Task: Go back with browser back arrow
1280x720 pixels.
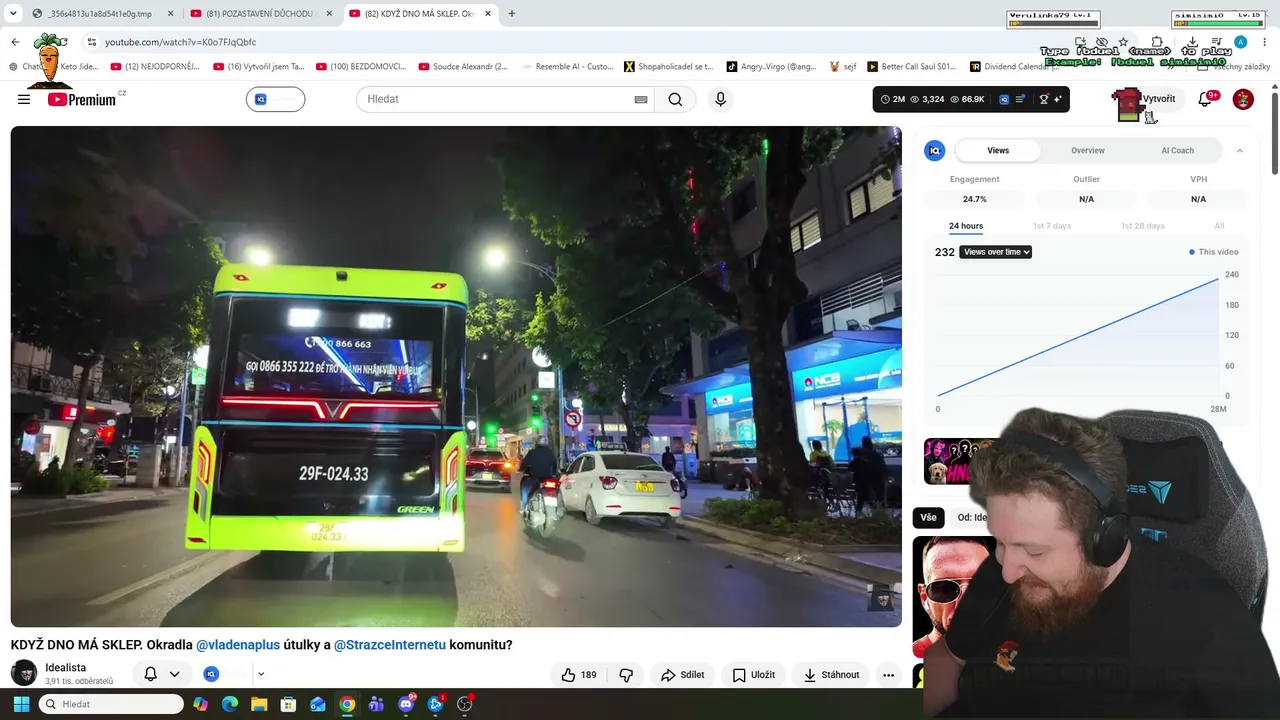Action: click(15, 42)
